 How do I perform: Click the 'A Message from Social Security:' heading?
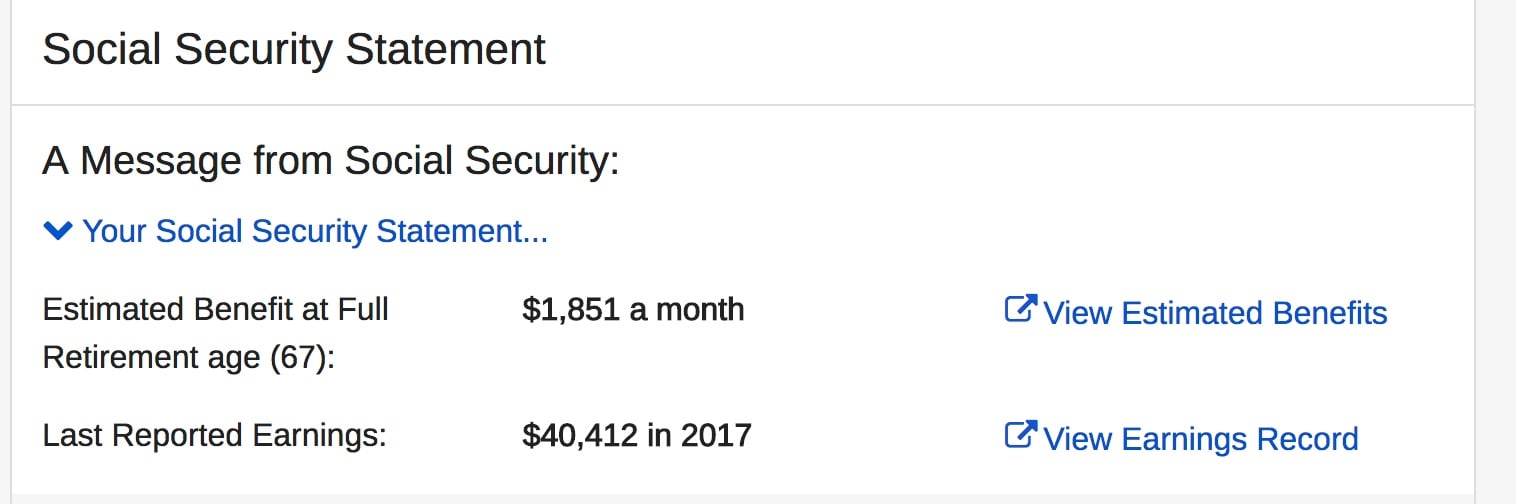click(331, 161)
